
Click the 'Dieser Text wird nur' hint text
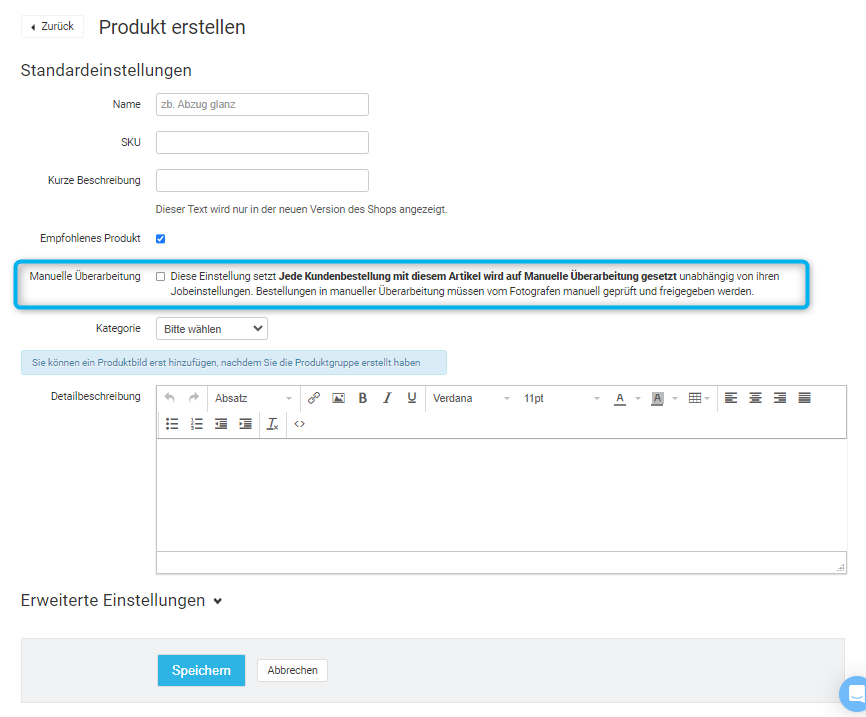click(x=302, y=209)
